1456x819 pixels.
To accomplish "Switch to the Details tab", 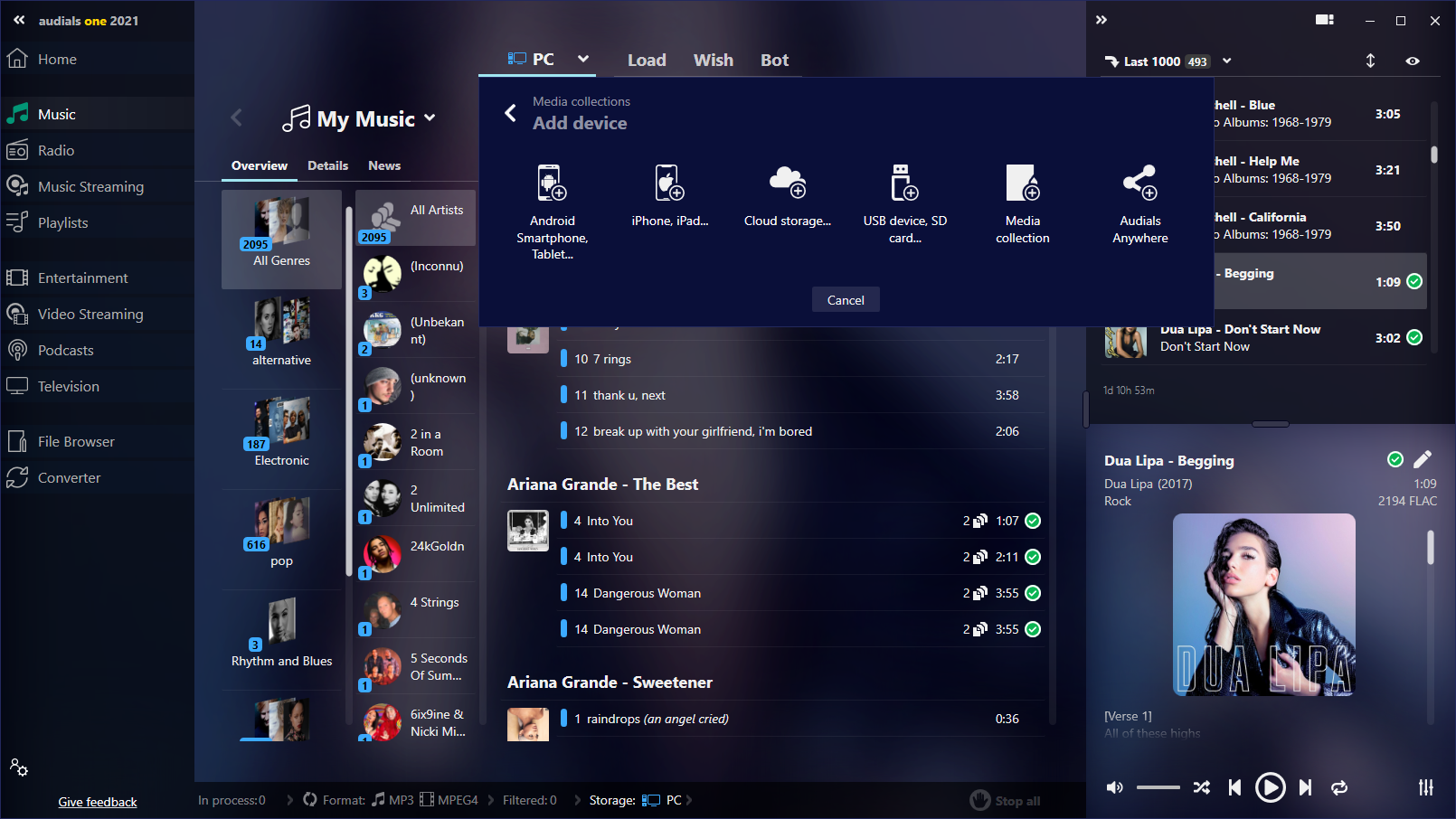I will click(x=327, y=165).
